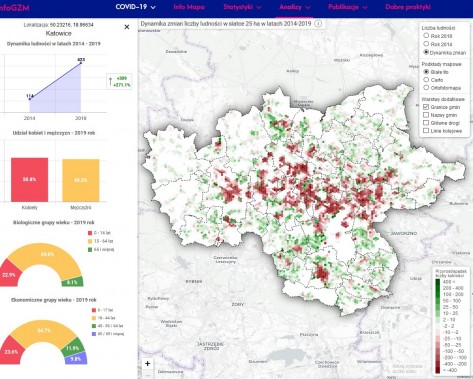Image resolution: width=473 pixels, height=379 pixels.
Task: Click the 11.9% green economic age segment
Action: pos(73,347)
